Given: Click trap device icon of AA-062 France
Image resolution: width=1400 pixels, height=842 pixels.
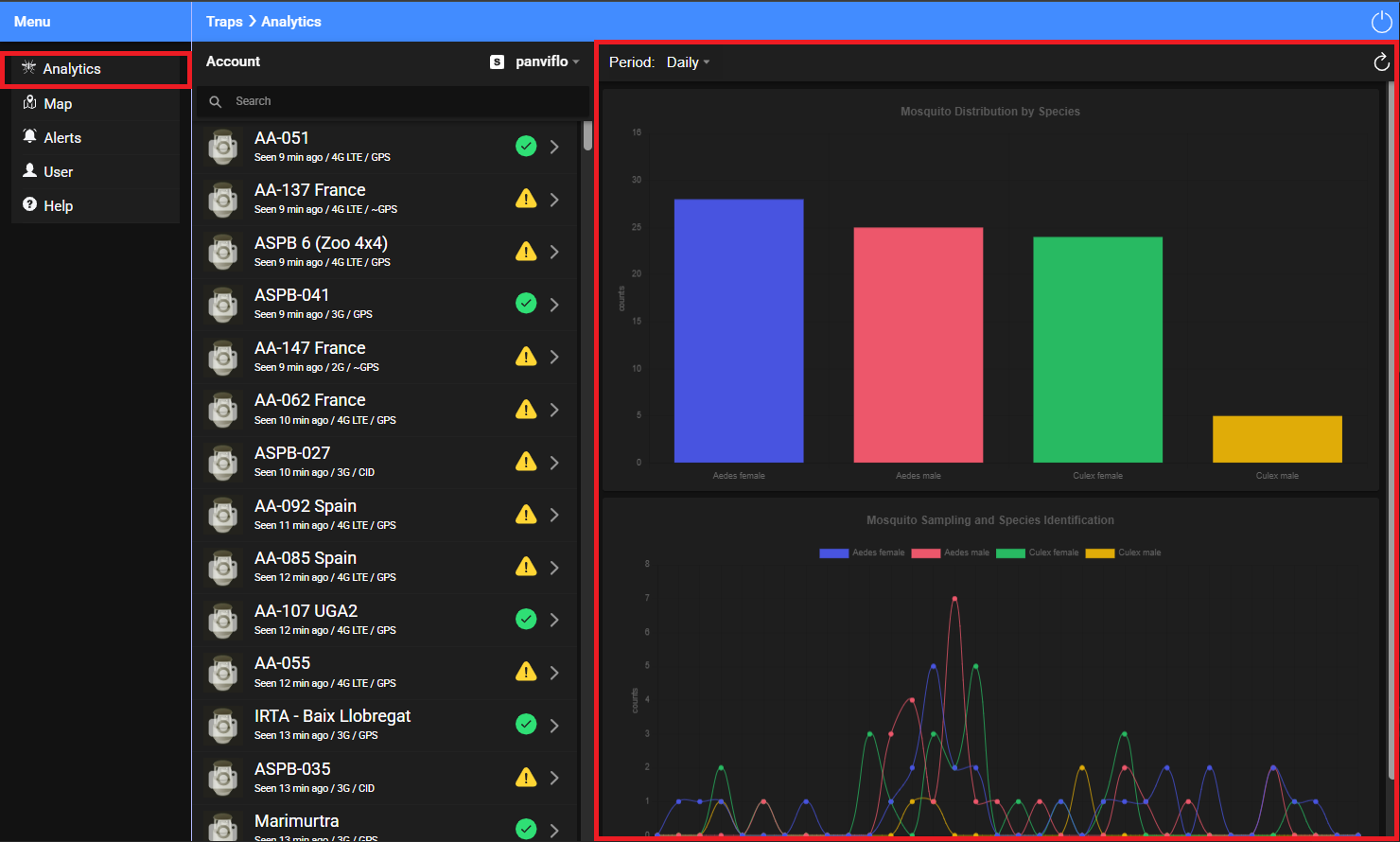Looking at the screenshot, I should (223, 410).
